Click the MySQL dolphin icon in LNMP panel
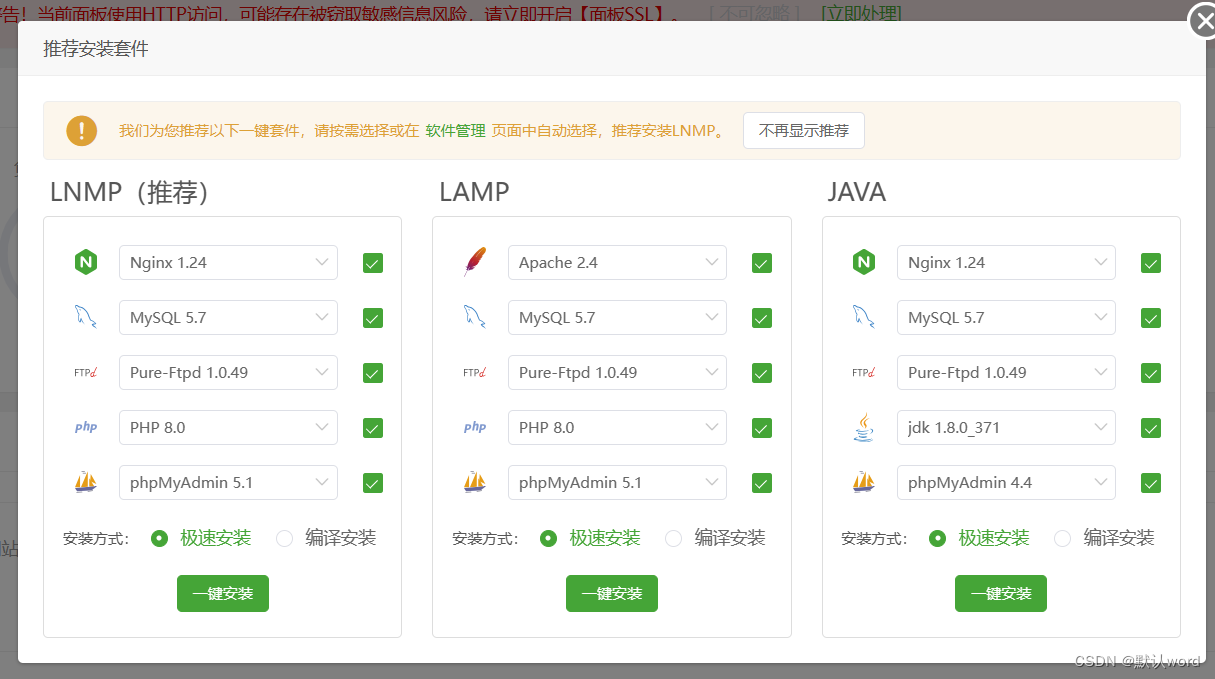 (86, 318)
